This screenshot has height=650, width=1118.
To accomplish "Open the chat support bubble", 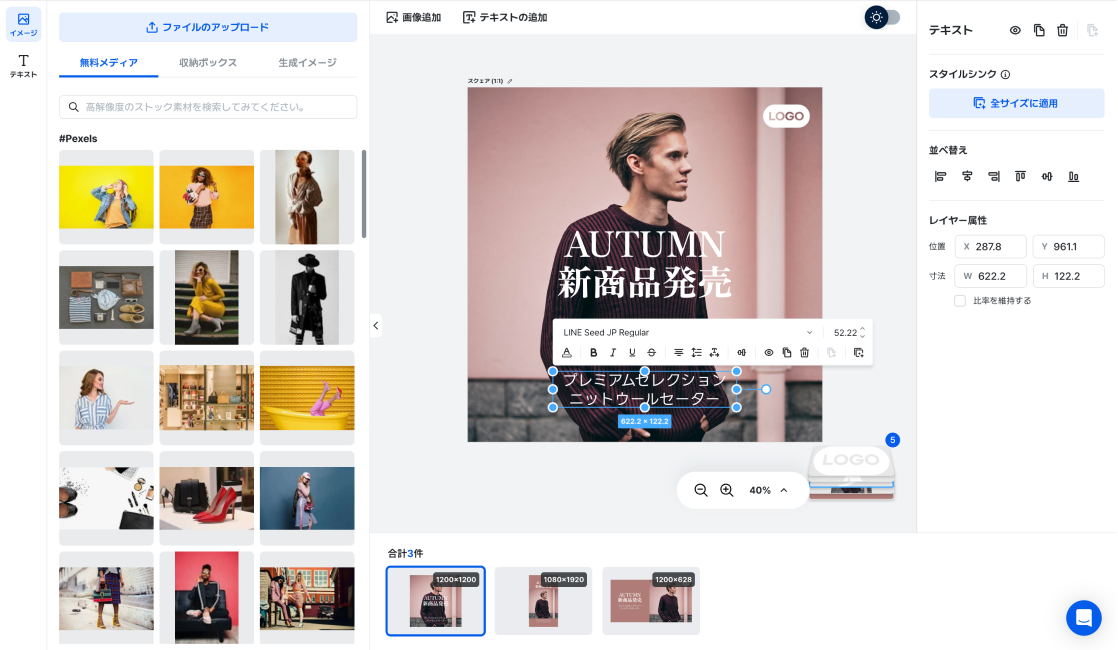I will pyautogui.click(x=1084, y=618).
